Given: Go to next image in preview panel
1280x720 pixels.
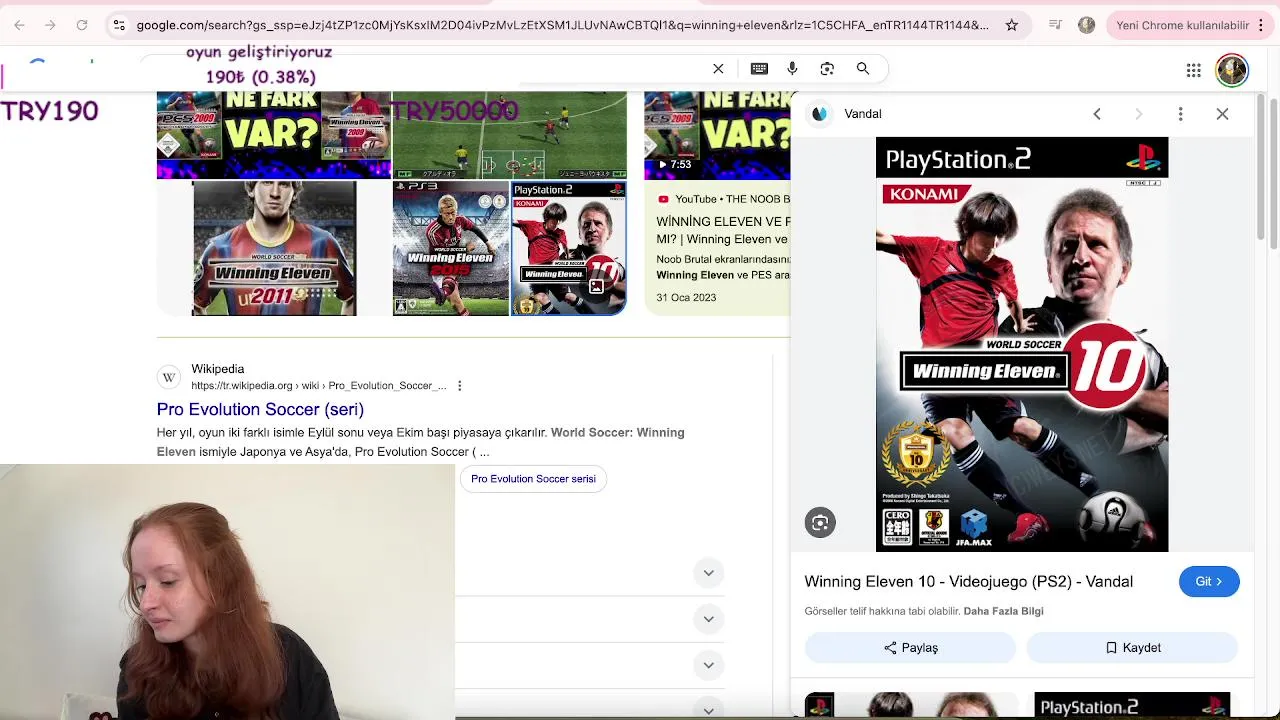Looking at the screenshot, I should [1138, 114].
